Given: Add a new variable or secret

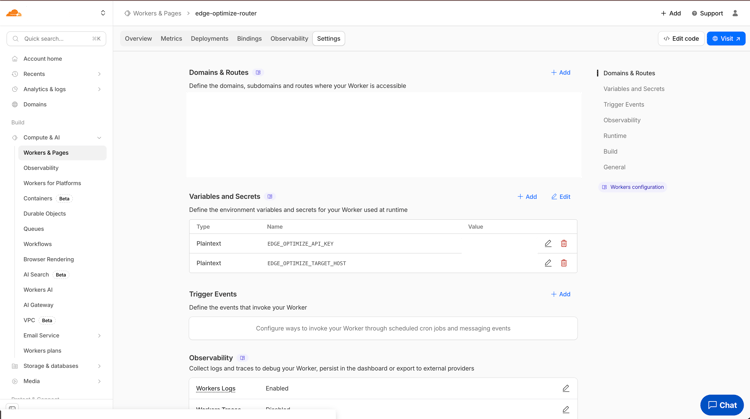Looking at the screenshot, I should coord(527,197).
